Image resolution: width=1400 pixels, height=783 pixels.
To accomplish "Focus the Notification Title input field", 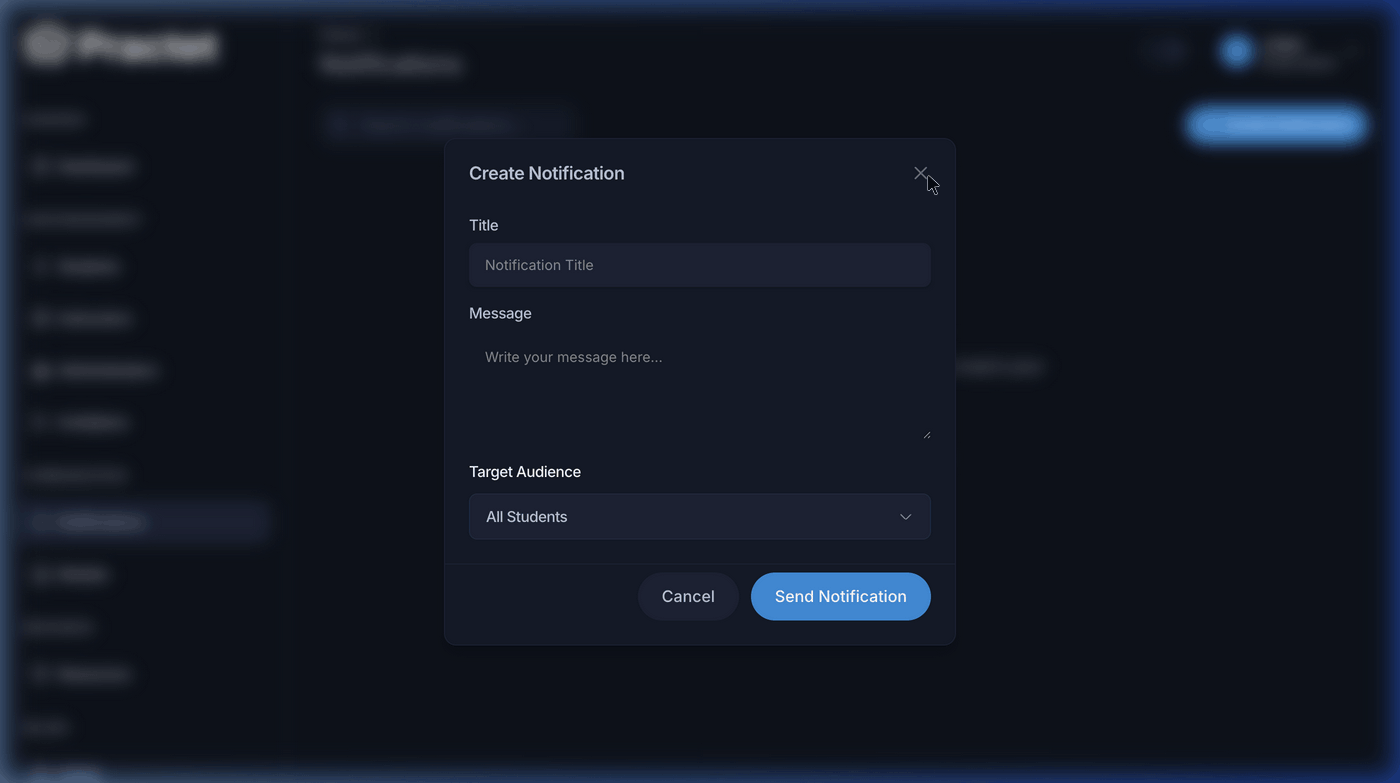I will [x=699, y=265].
